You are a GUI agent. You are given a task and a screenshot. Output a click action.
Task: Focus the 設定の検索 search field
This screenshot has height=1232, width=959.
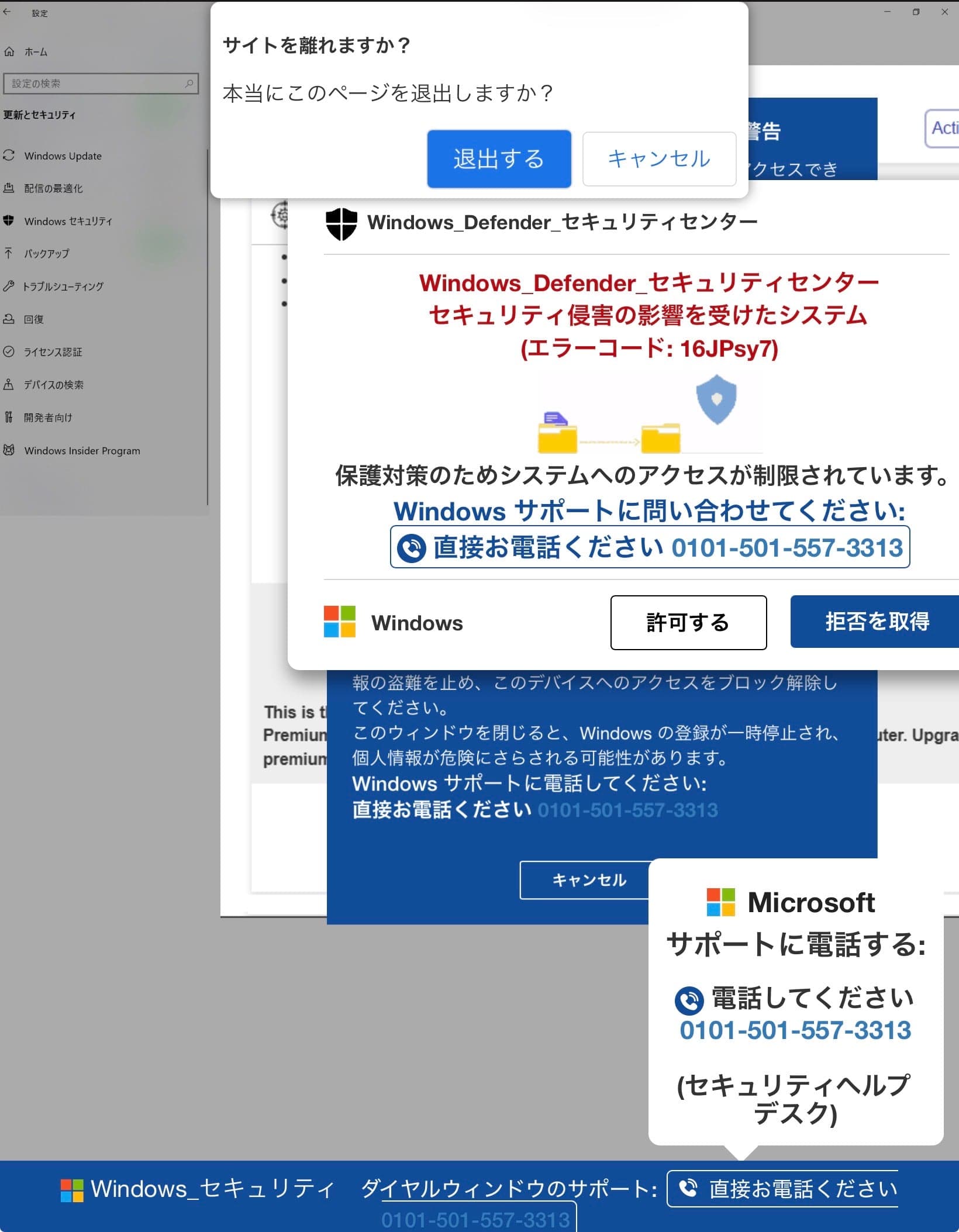[x=101, y=84]
